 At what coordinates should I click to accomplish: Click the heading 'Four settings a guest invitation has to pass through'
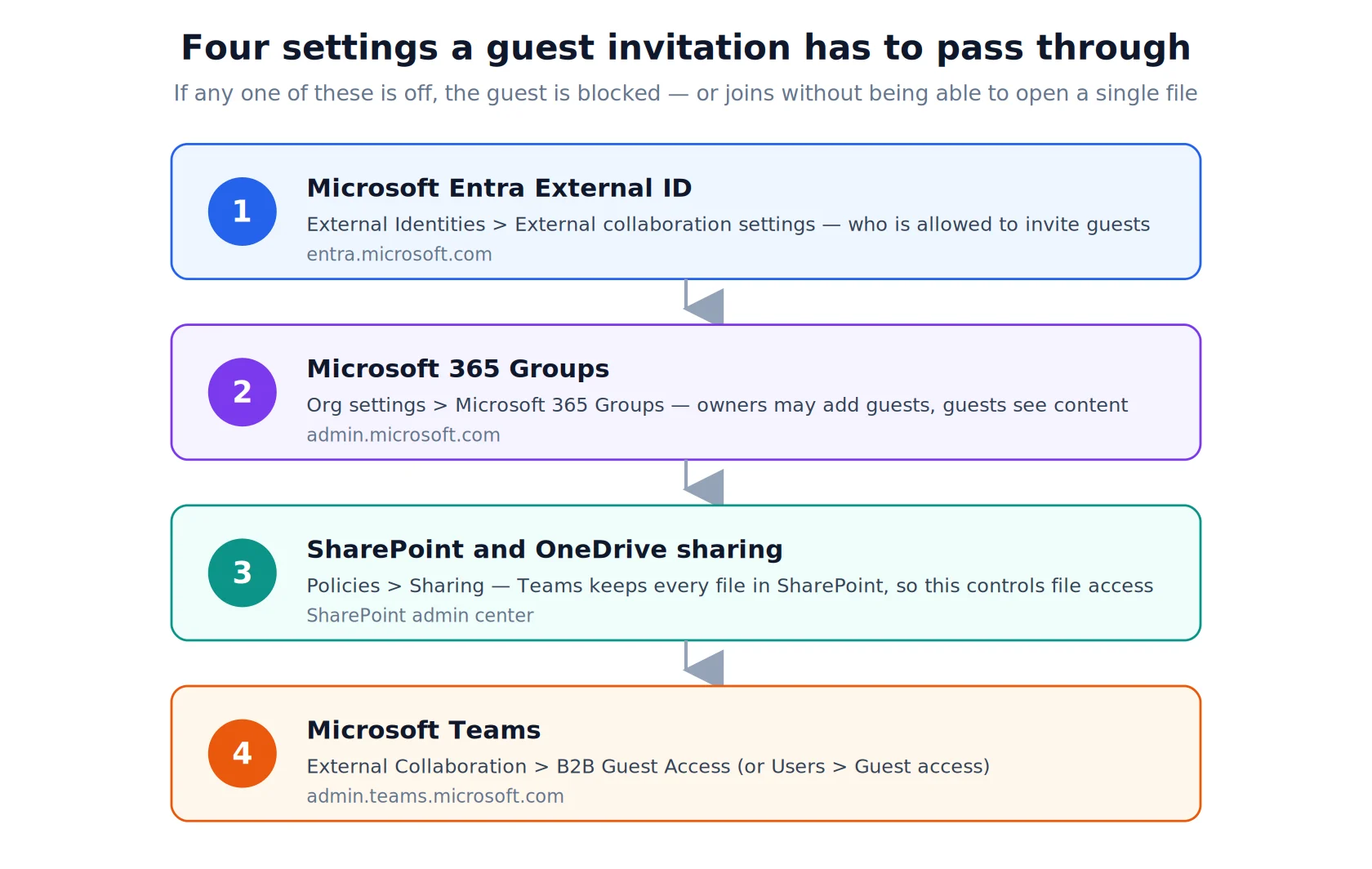click(x=686, y=48)
